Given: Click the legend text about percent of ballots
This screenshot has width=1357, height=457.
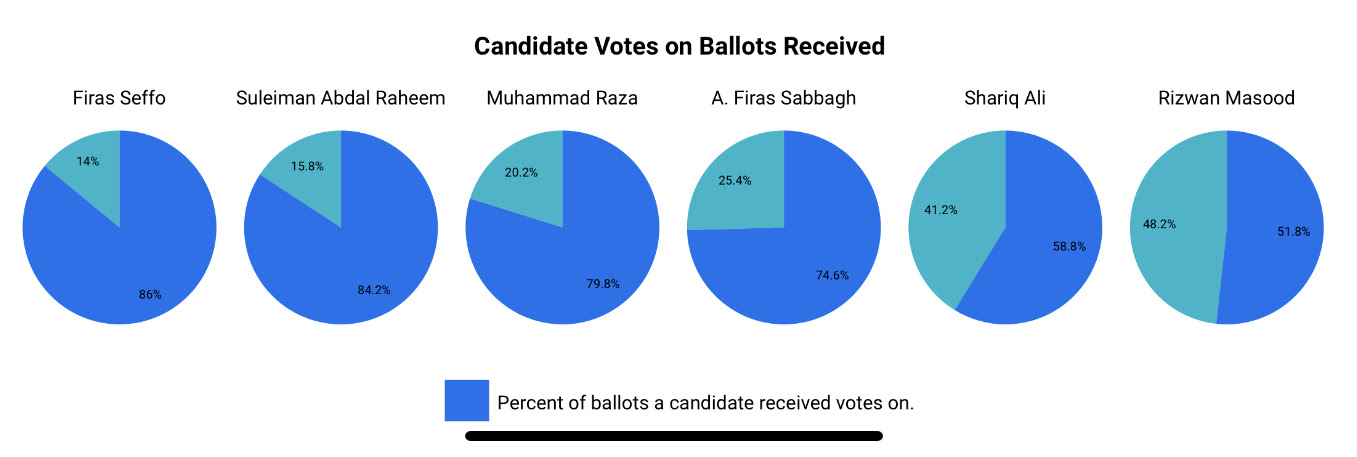Looking at the screenshot, I should coord(706,404).
